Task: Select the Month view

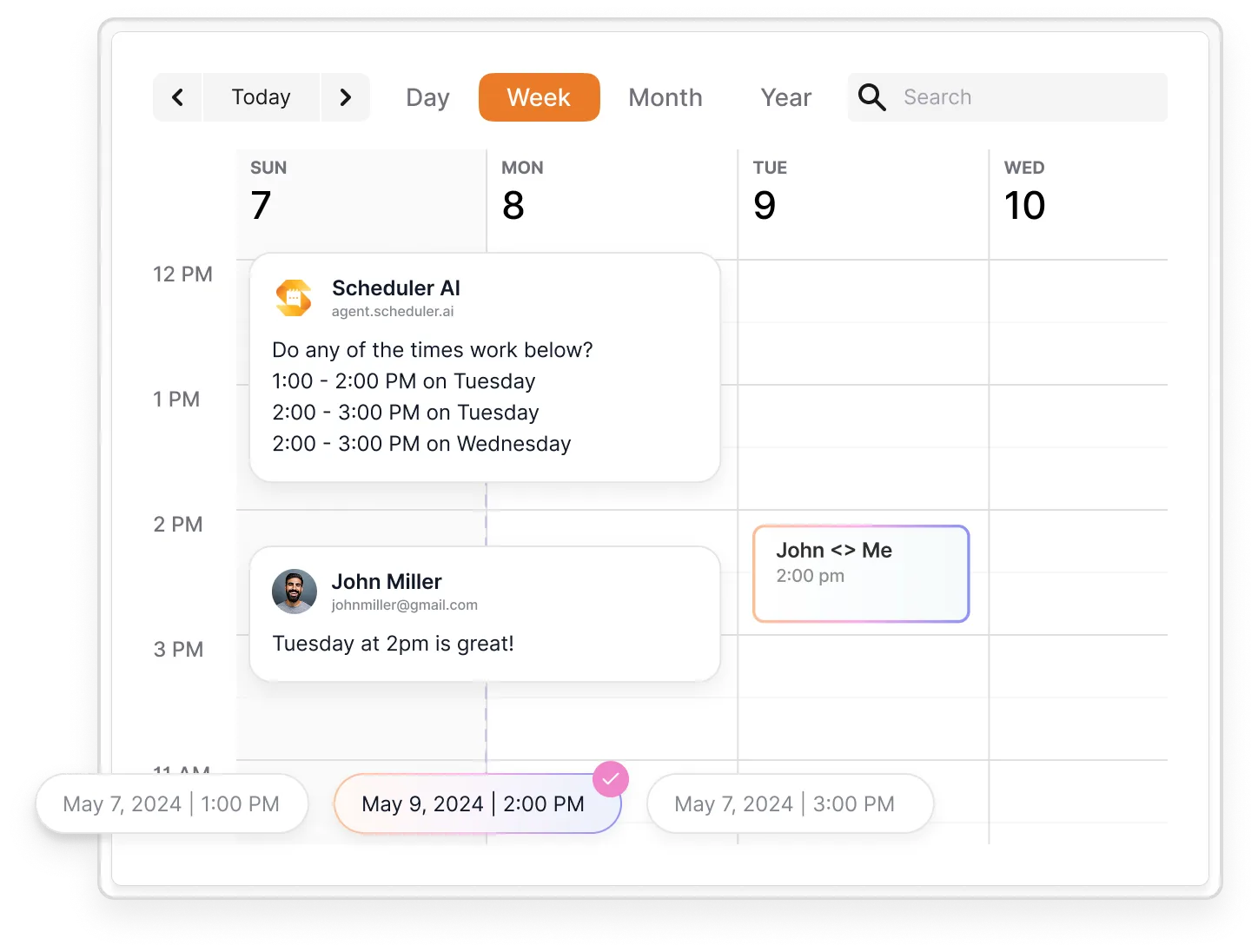Action: [x=665, y=97]
